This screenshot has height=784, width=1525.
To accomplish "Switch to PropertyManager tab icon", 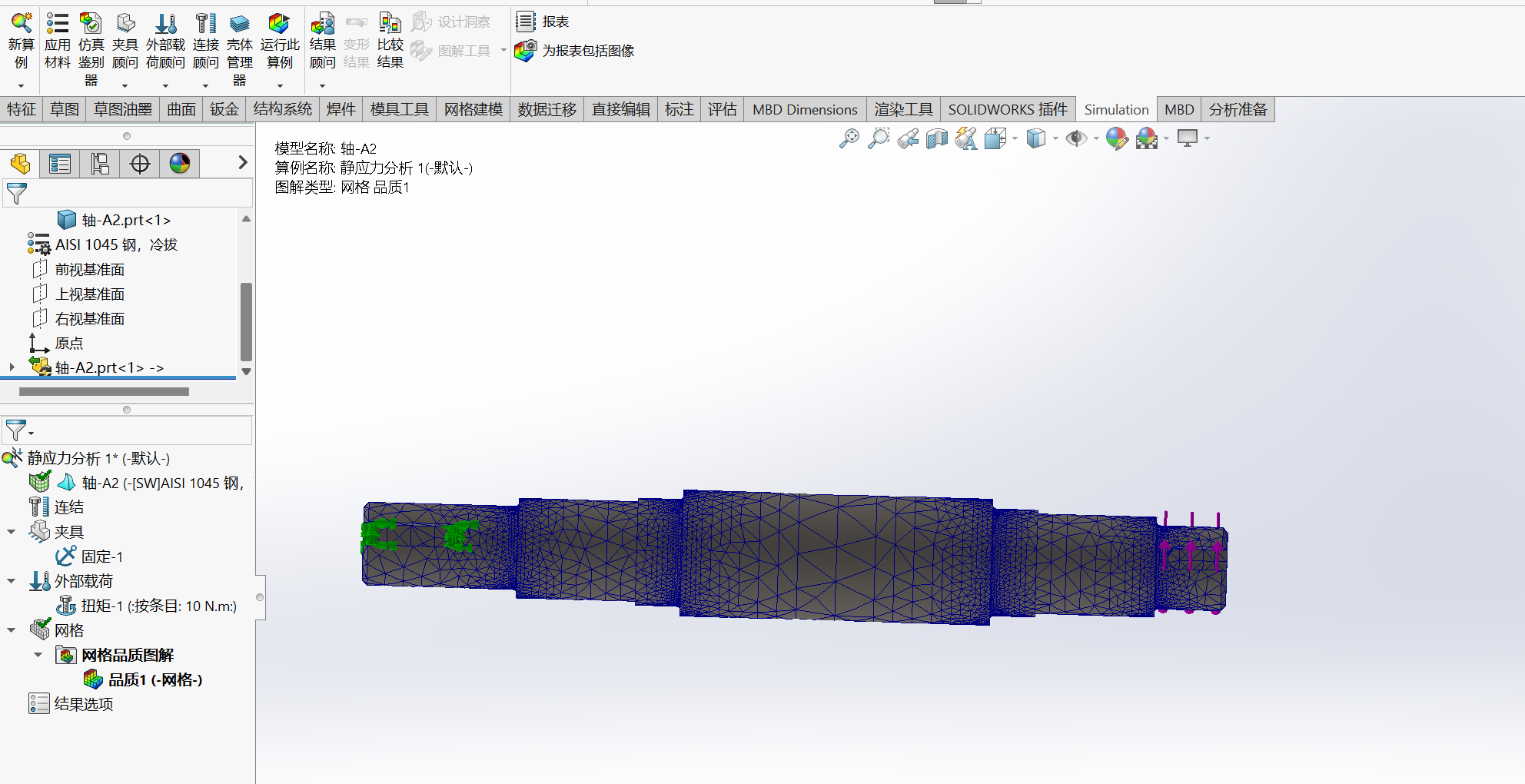I will tap(60, 163).
